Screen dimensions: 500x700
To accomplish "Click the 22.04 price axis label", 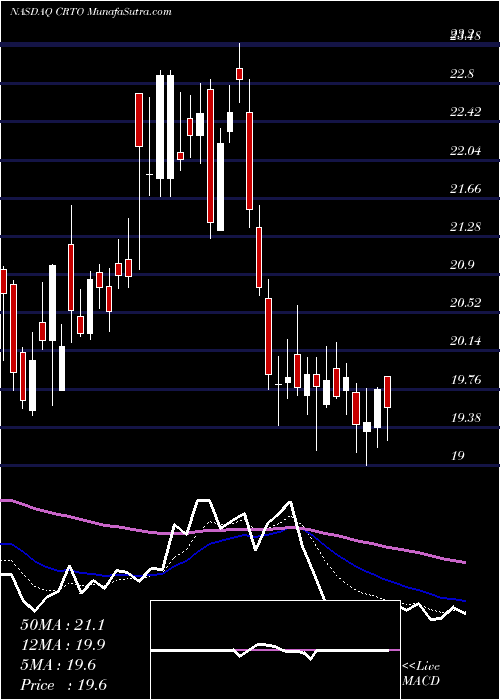I will click(x=466, y=150).
